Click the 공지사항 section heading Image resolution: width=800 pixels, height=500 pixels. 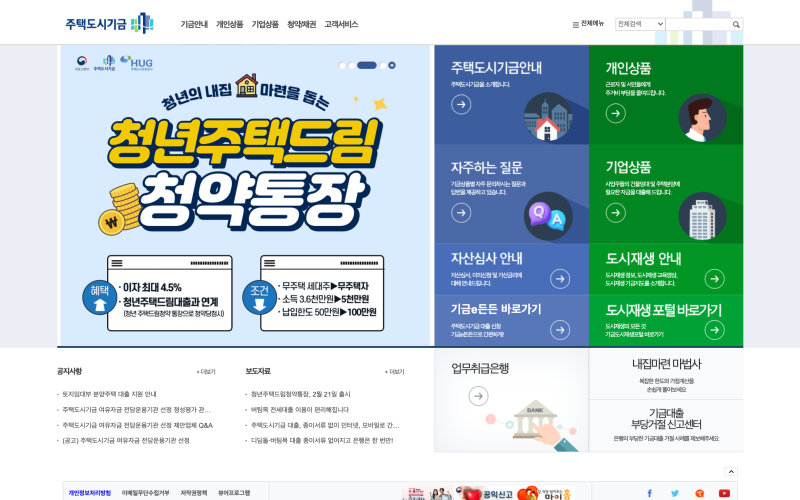(x=69, y=371)
